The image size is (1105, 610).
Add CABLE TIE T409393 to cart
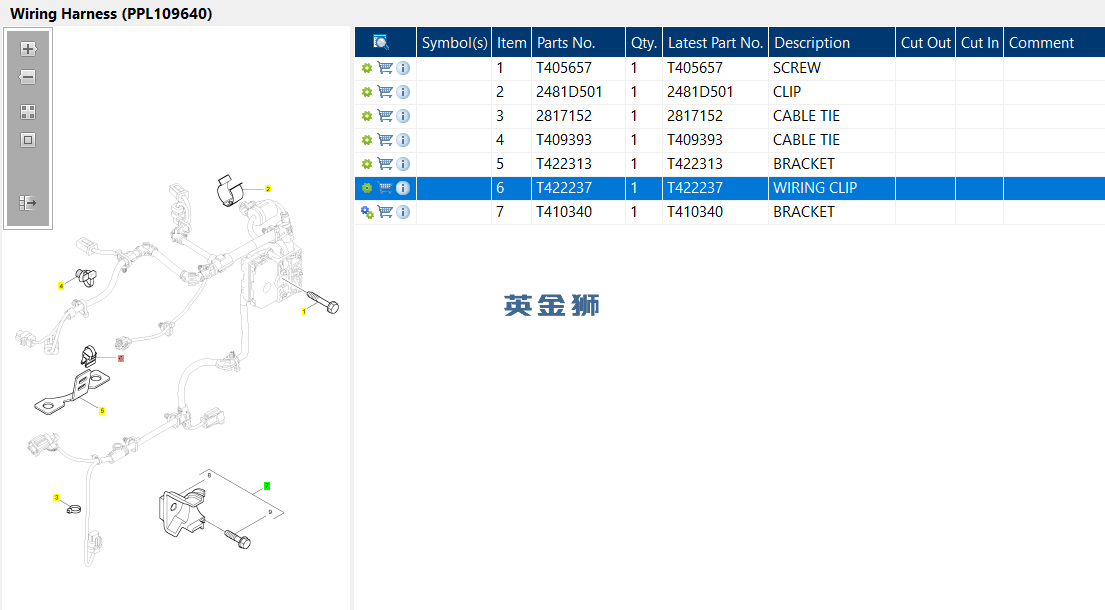point(385,140)
